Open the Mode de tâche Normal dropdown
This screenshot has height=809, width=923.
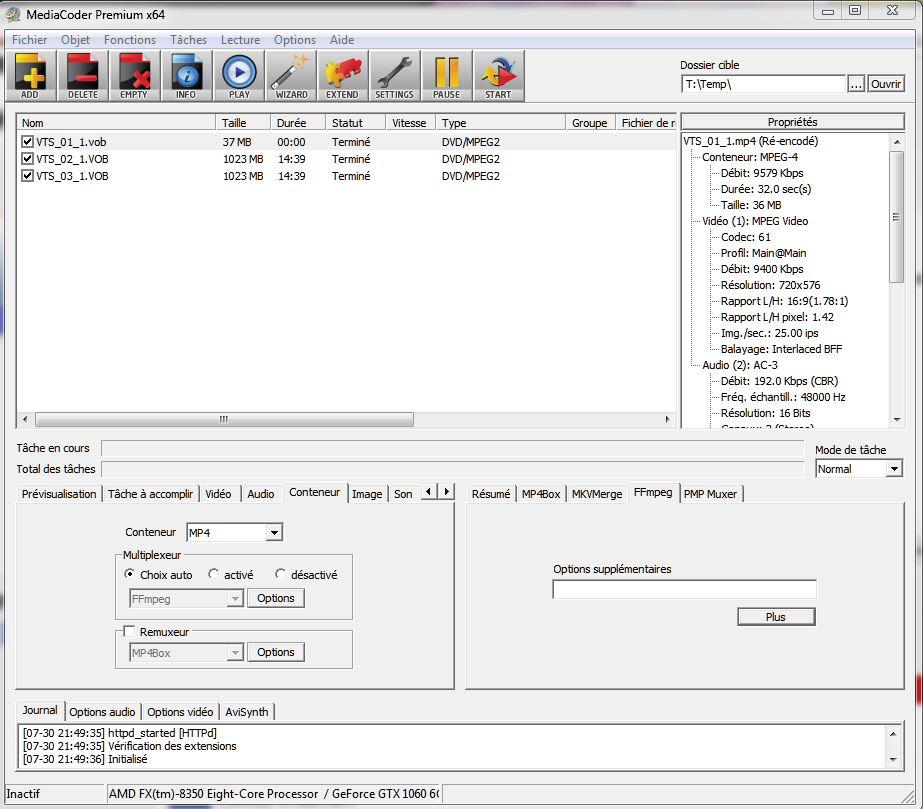894,469
